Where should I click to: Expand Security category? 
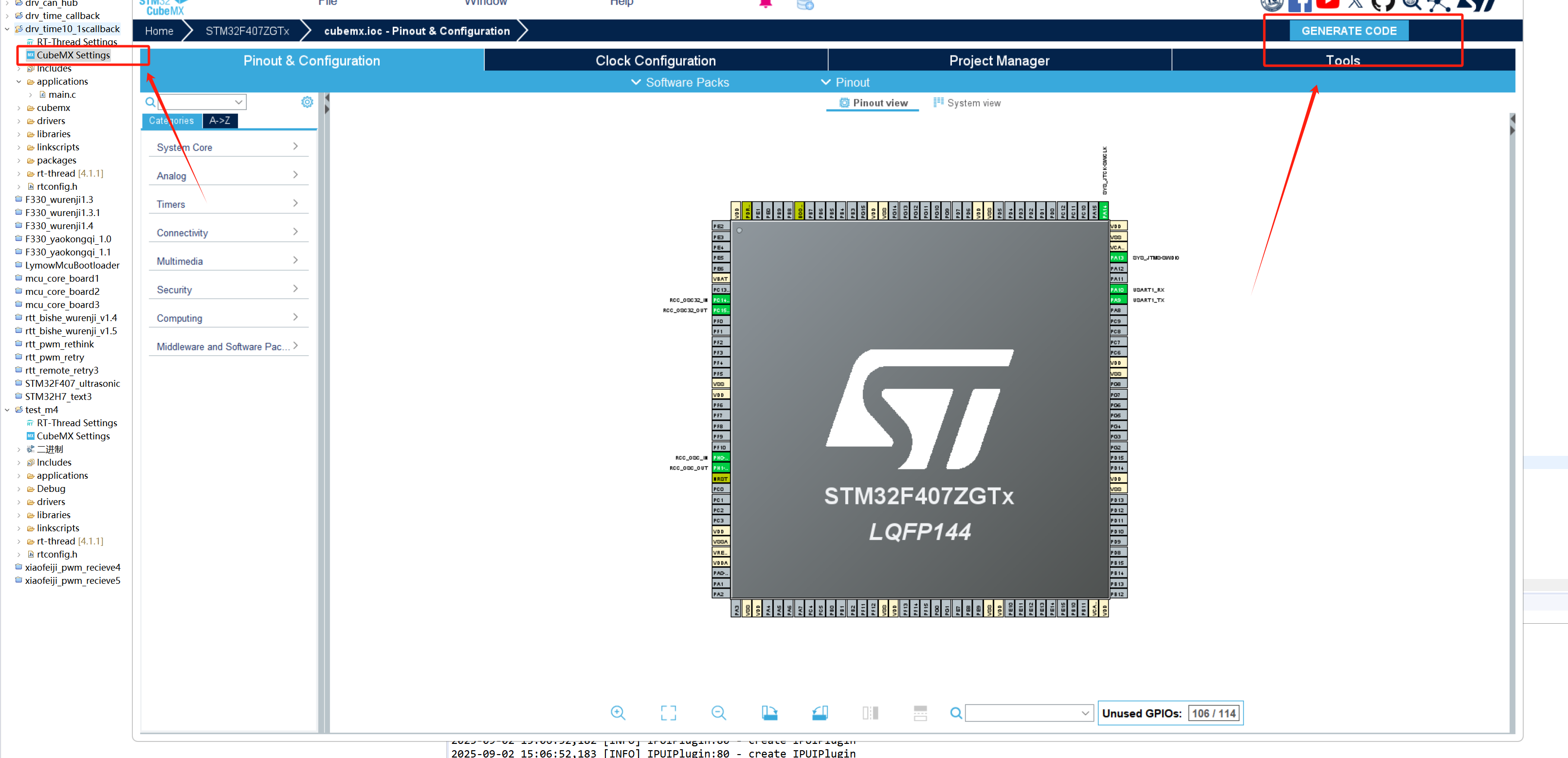228,289
